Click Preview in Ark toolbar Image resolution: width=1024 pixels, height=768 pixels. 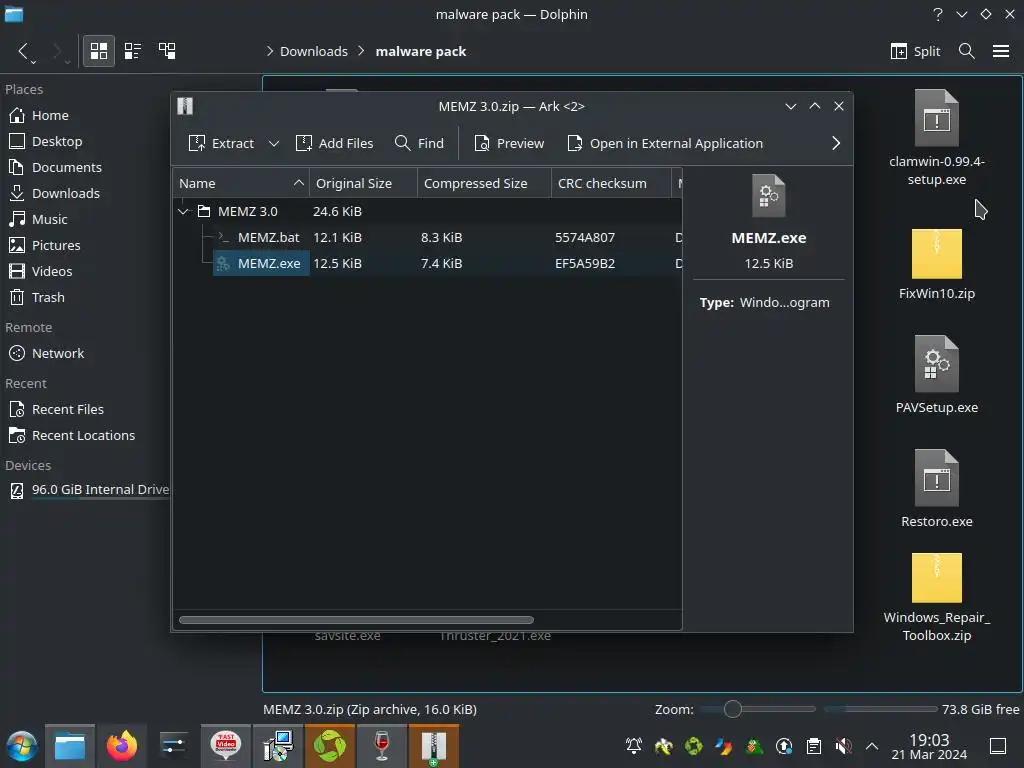509,143
